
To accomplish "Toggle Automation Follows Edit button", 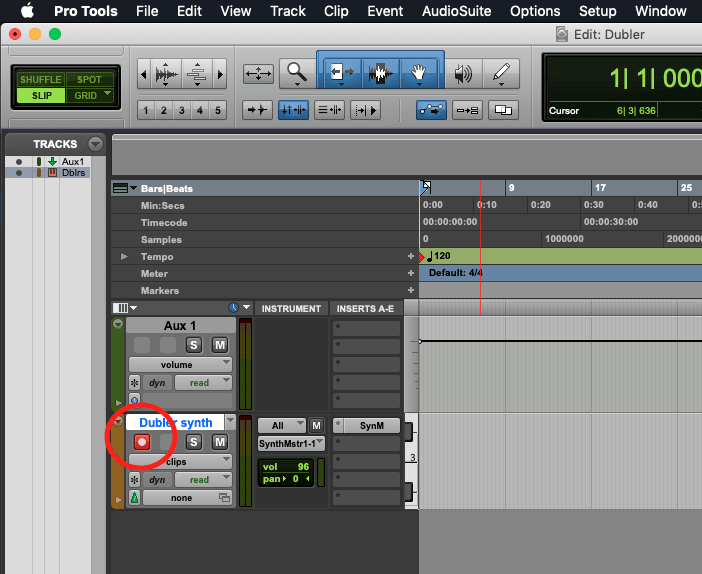I will click(431, 110).
